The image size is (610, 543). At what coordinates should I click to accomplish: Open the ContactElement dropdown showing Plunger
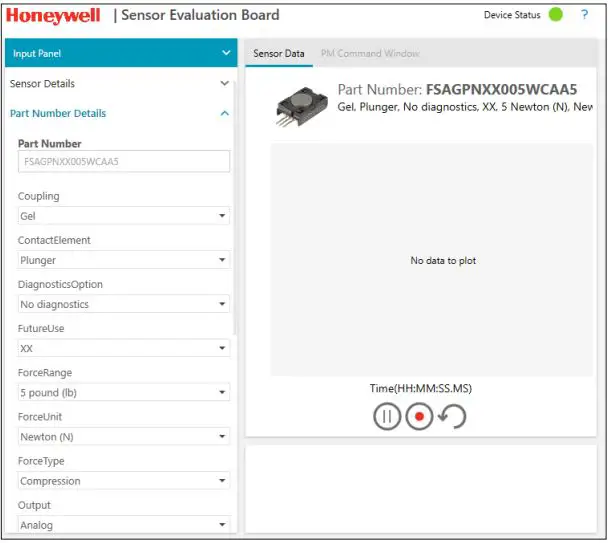click(124, 260)
